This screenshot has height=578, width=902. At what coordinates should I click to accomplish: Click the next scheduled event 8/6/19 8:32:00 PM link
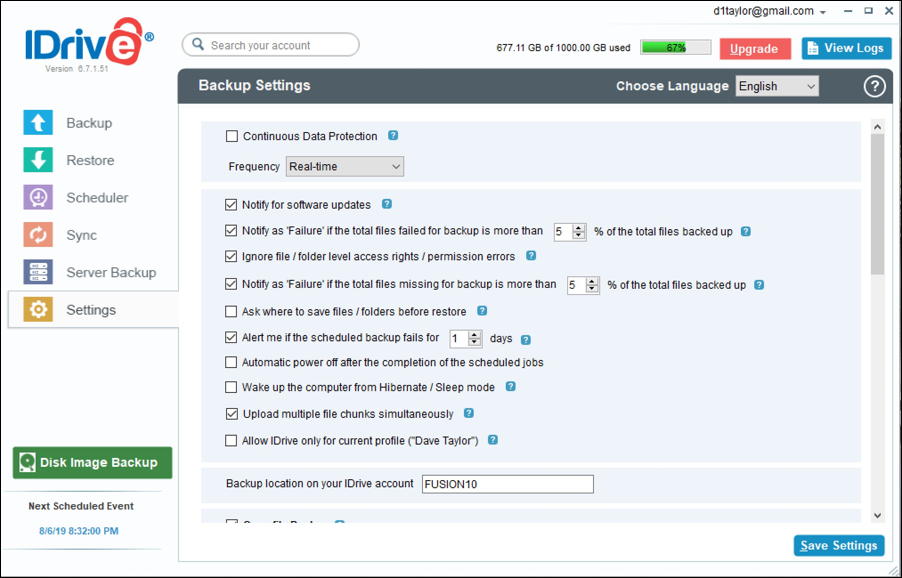click(79, 531)
